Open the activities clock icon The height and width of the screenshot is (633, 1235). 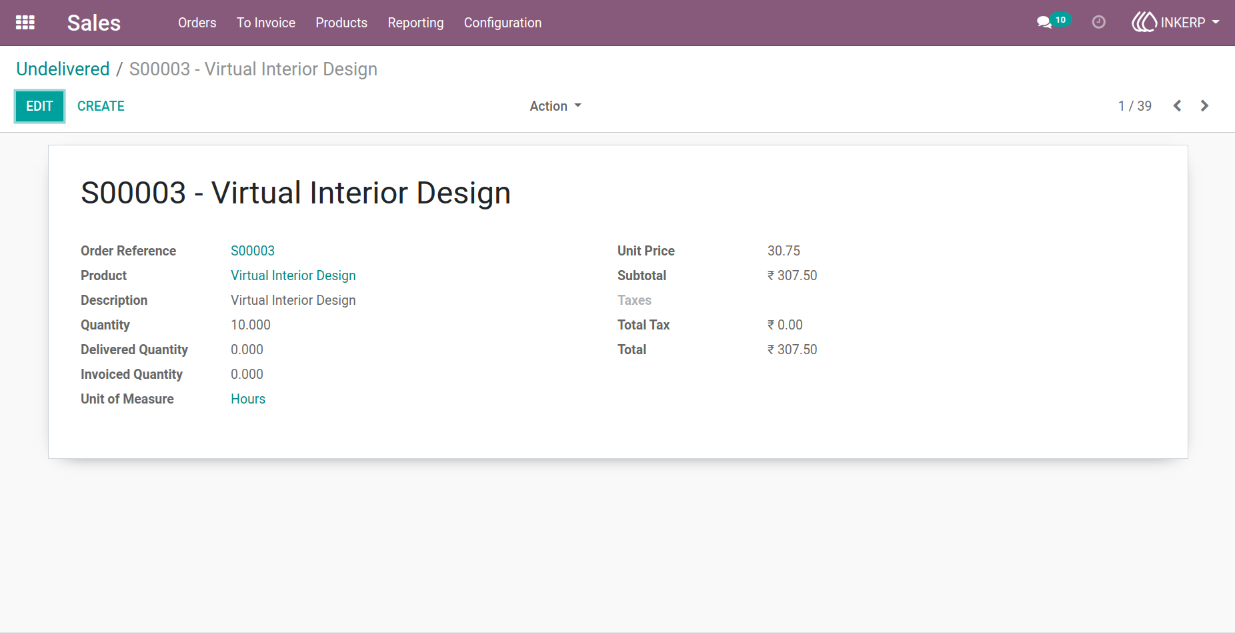tap(1099, 22)
